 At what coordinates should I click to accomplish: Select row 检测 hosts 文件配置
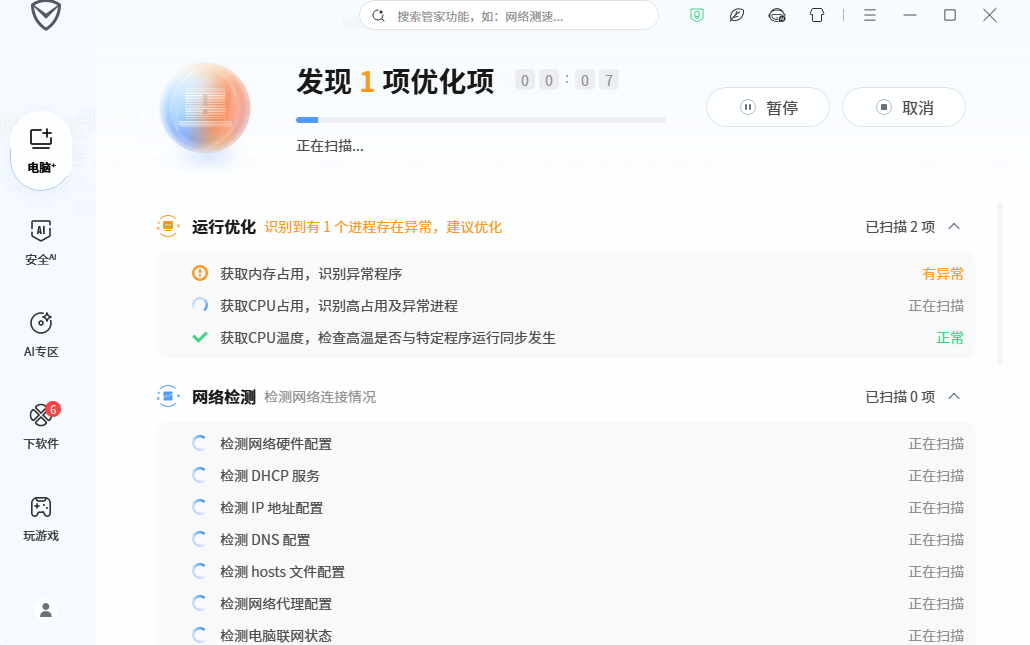[566, 572]
